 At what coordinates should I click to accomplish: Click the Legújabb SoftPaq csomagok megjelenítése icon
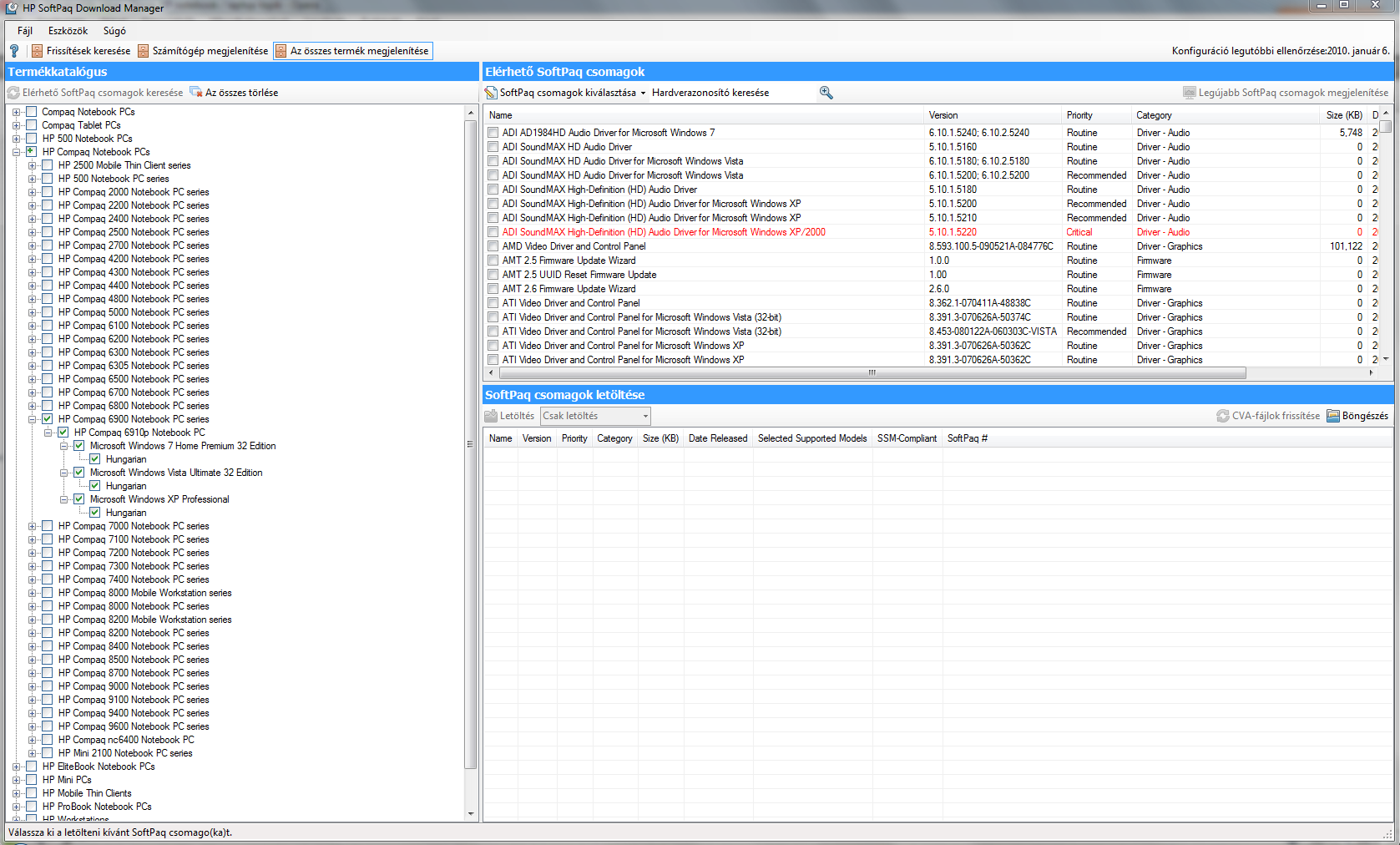click(1190, 93)
